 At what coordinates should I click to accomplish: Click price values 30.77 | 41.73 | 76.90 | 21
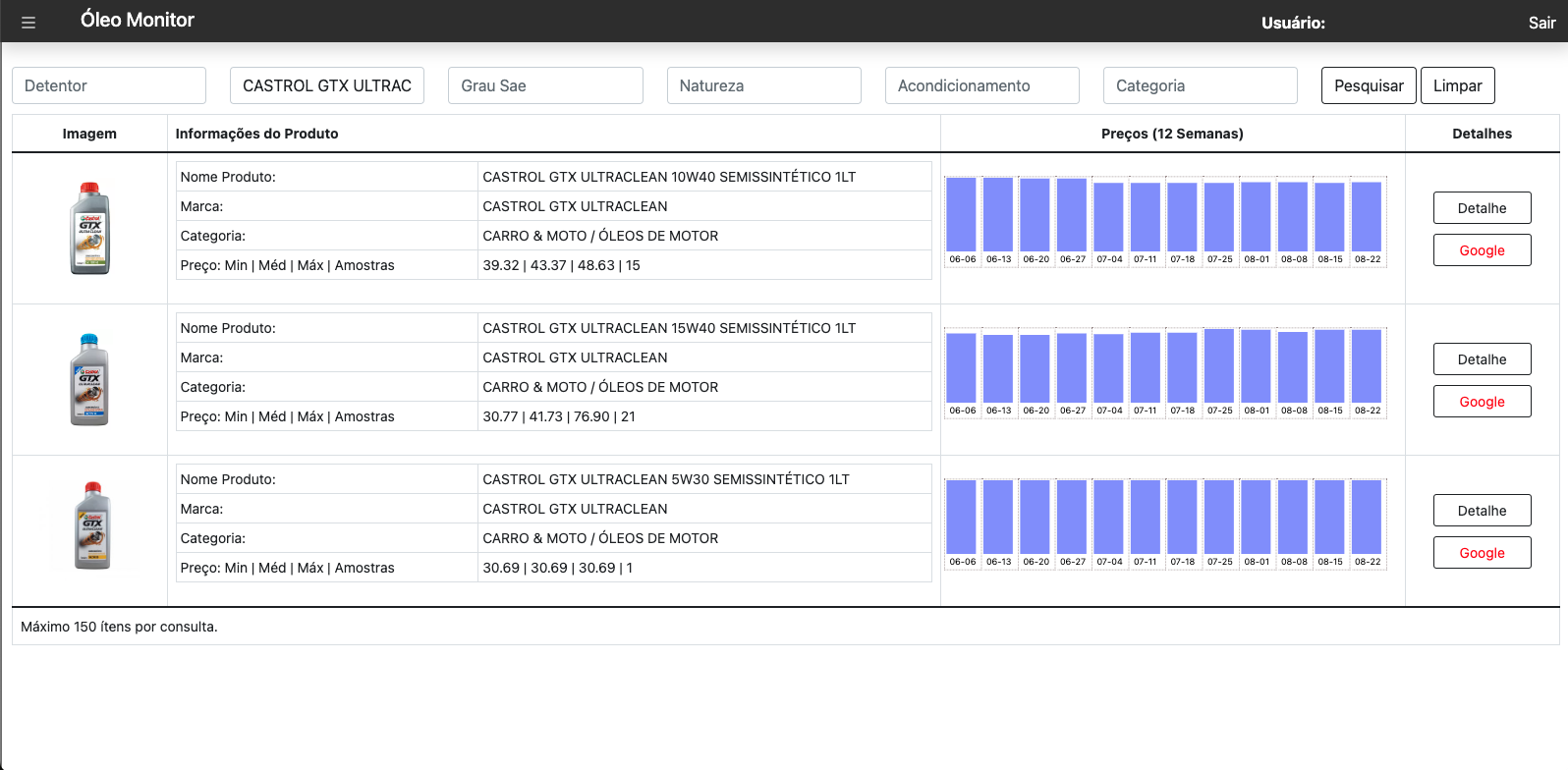[559, 416]
